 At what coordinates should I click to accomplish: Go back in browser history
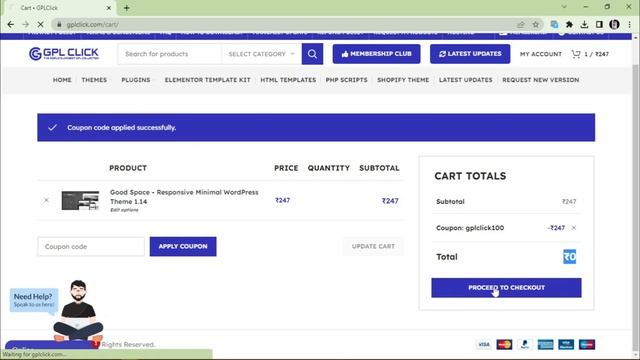coord(11,24)
